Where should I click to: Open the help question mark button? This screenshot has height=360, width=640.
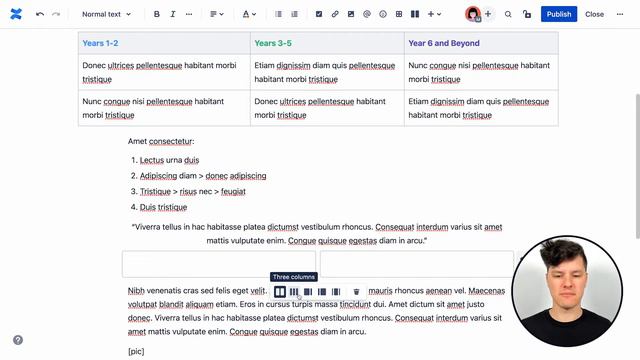pos(18,340)
